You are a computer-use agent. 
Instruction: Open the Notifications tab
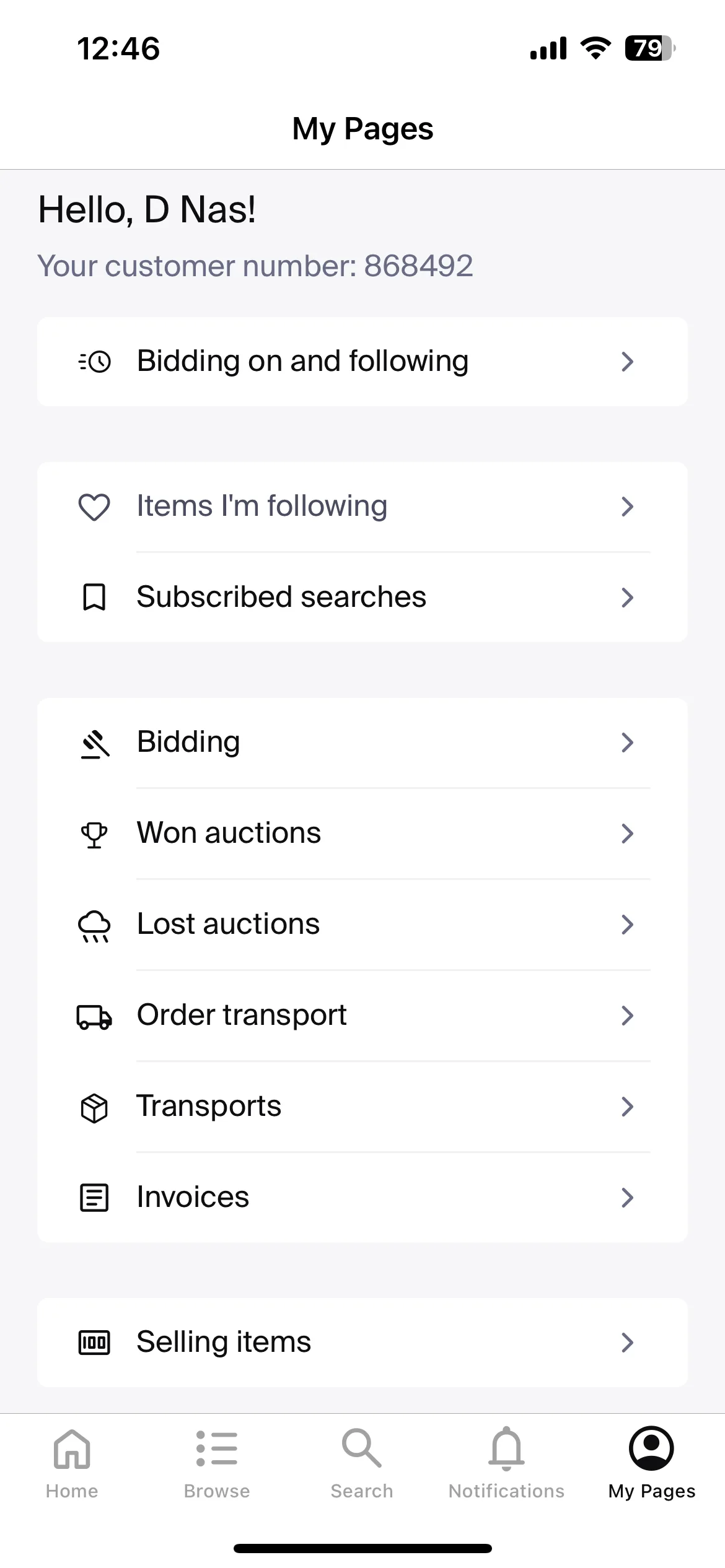(x=507, y=1464)
